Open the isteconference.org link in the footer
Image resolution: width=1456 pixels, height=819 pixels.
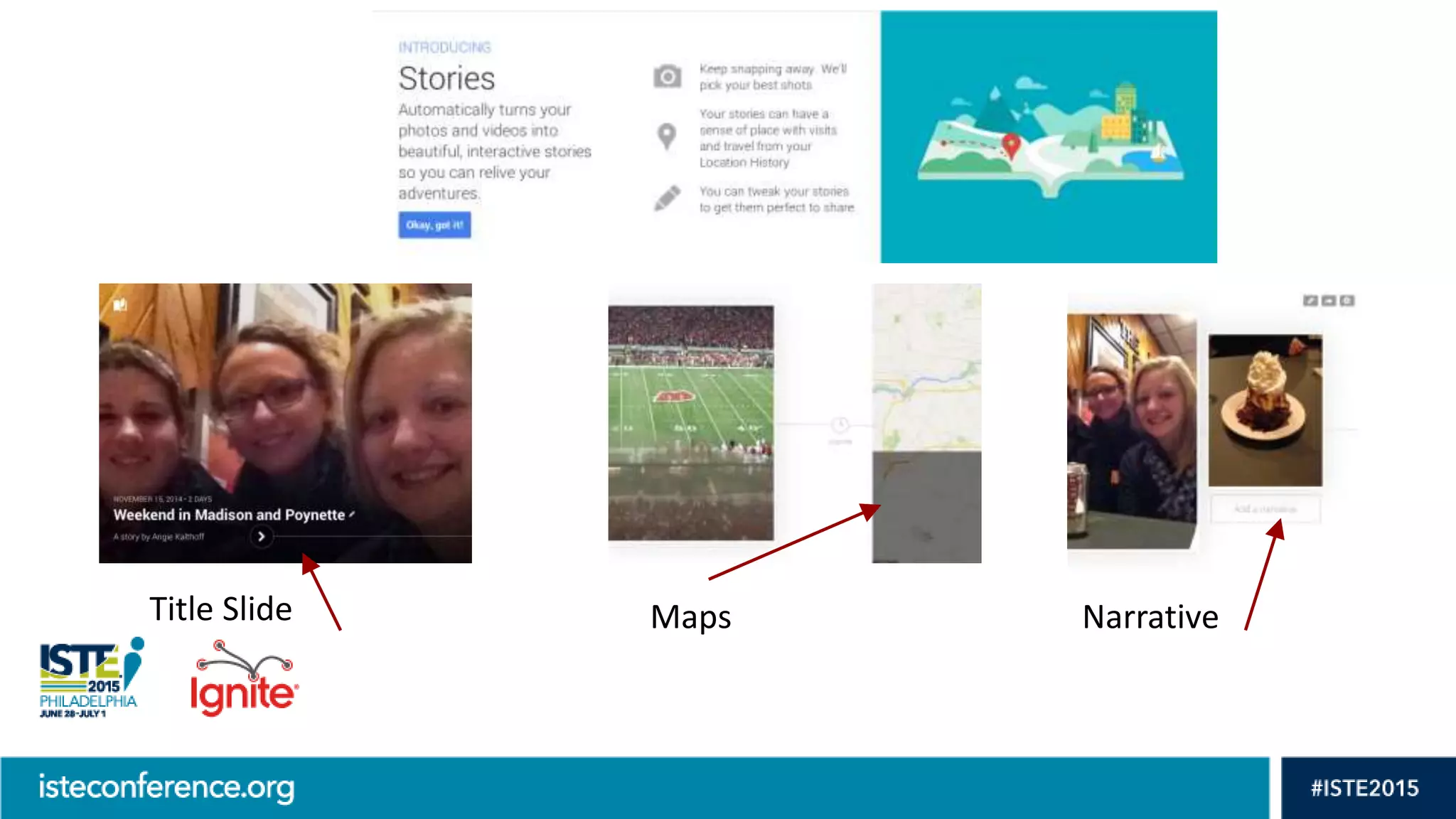(x=166, y=787)
